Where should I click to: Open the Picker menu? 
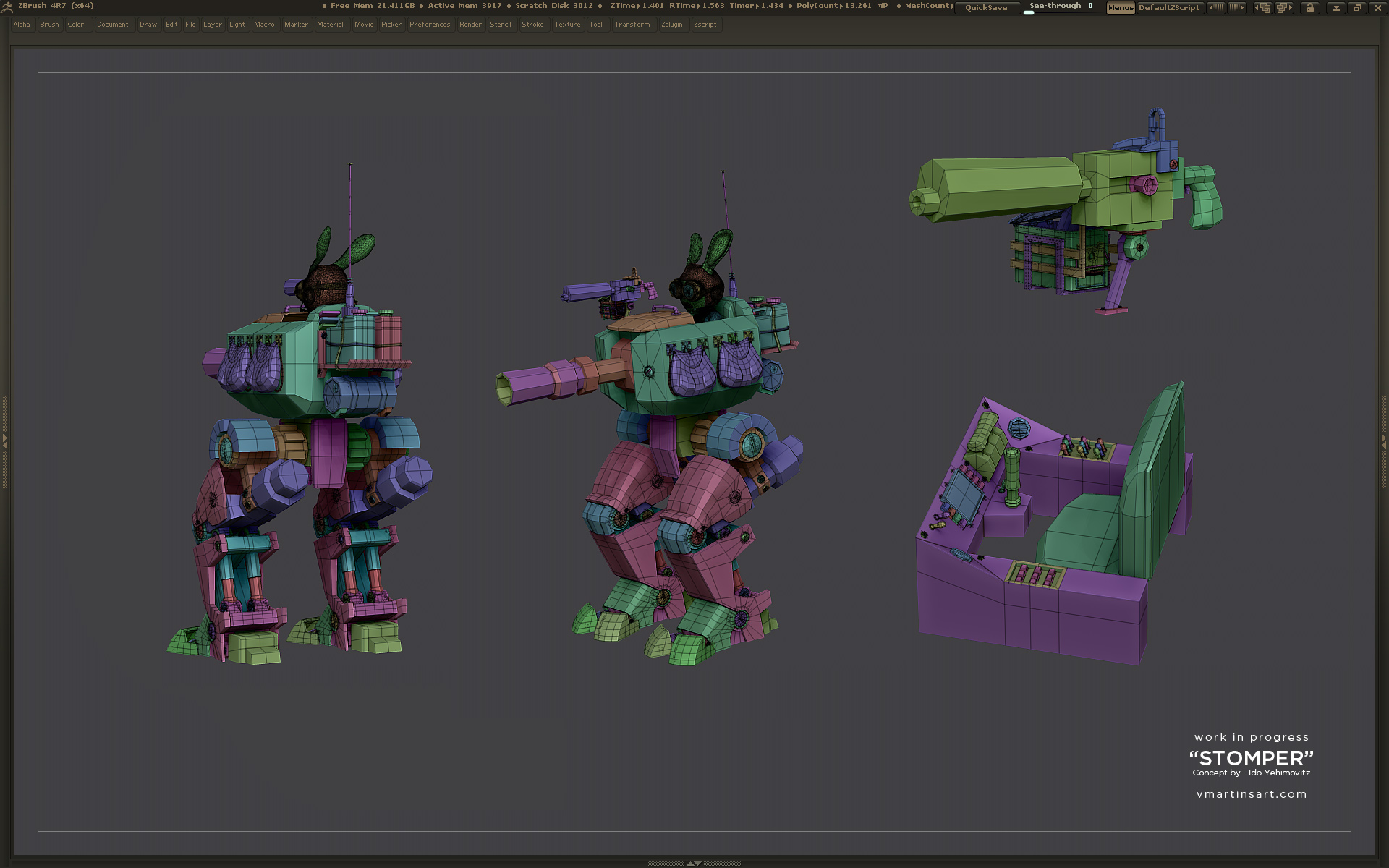[391, 25]
